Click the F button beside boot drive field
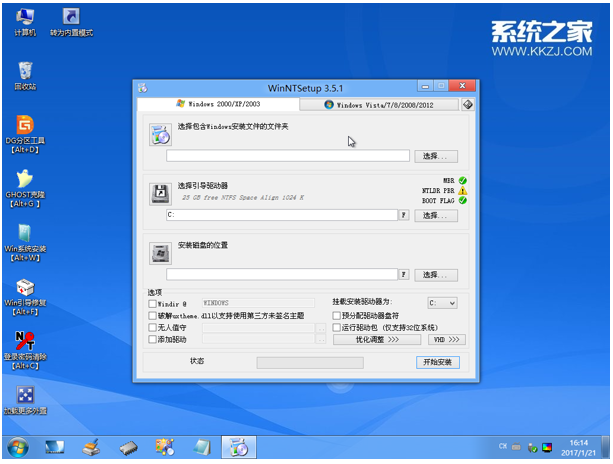The image size is (613, 464). click(x=404, y=215)
